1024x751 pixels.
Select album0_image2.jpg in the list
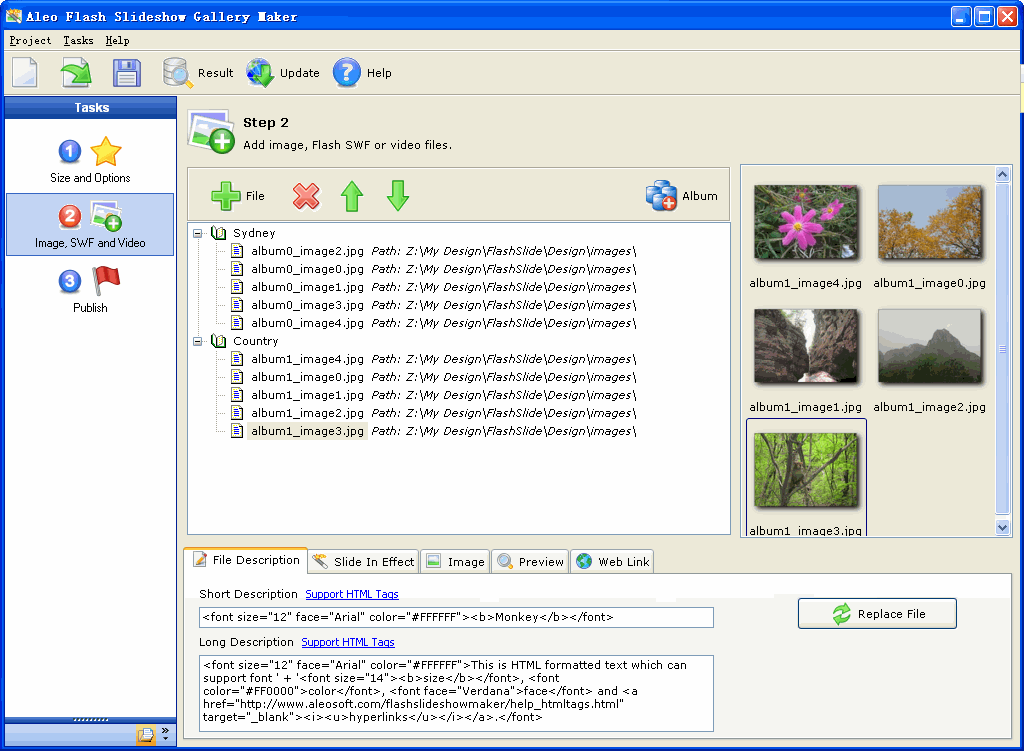coord(307,251)
